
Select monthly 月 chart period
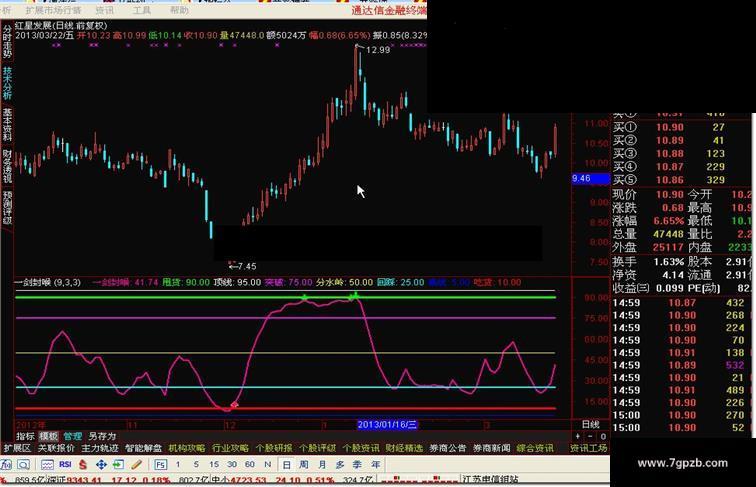(x=322, y=465)
